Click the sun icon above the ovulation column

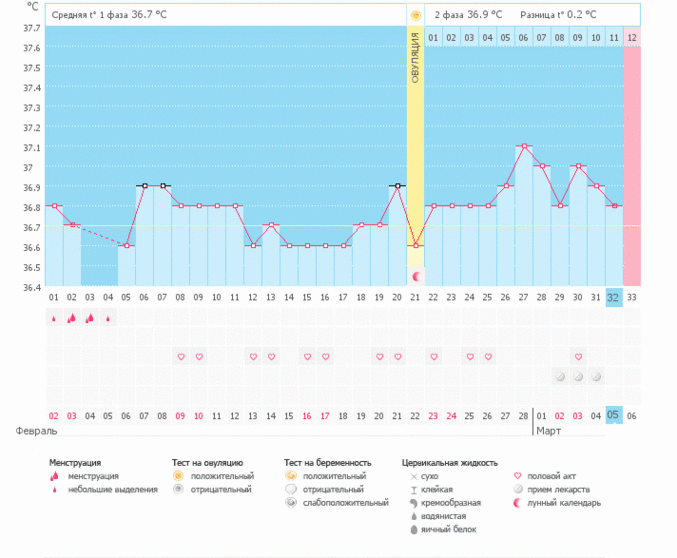click(415, 15)
